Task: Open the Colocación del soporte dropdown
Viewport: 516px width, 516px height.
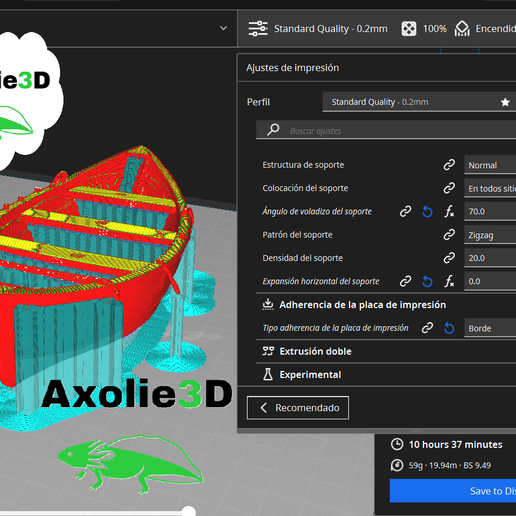Action: [x=490, y=188]
